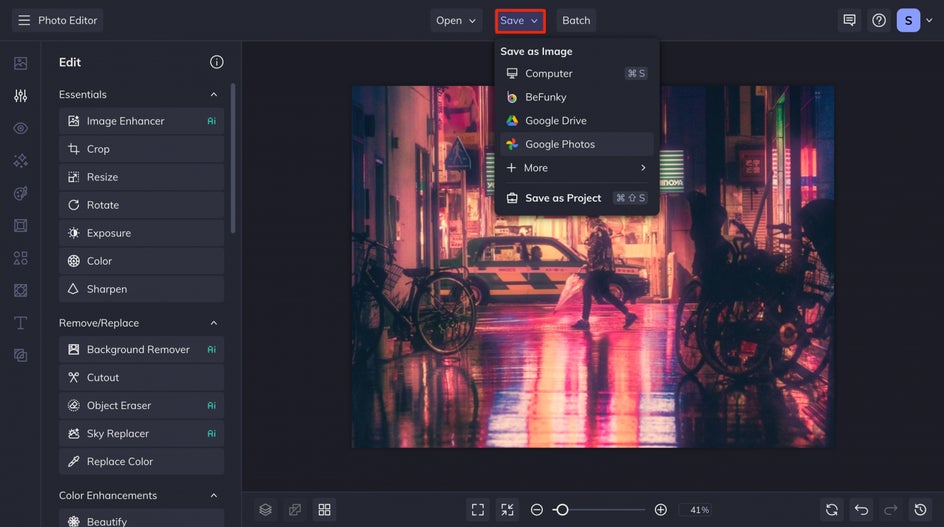Click the zoom in plus icon
The height and width of the screenshot is (527, 944).
tap(660, 510)
